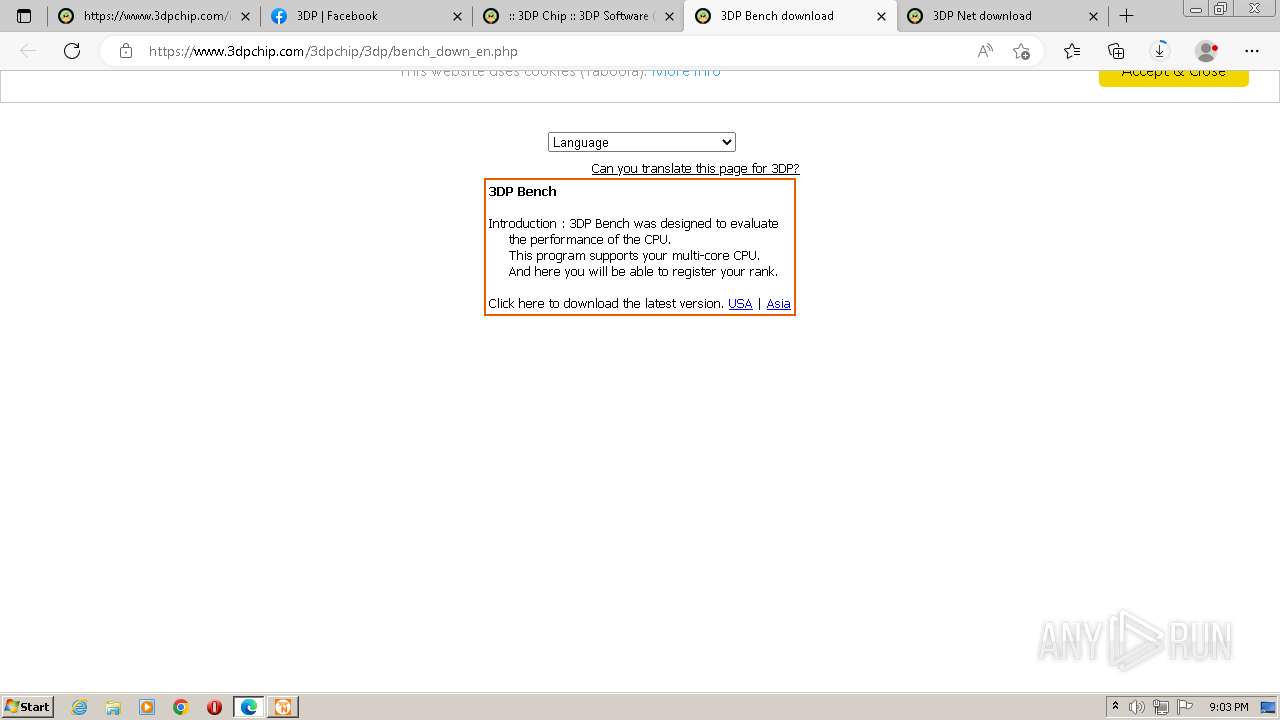The height and width of the screenshot is (720, 1280).
Task: Open the network tray icon
Action: pyautogui.click(x=1161, y=707)
